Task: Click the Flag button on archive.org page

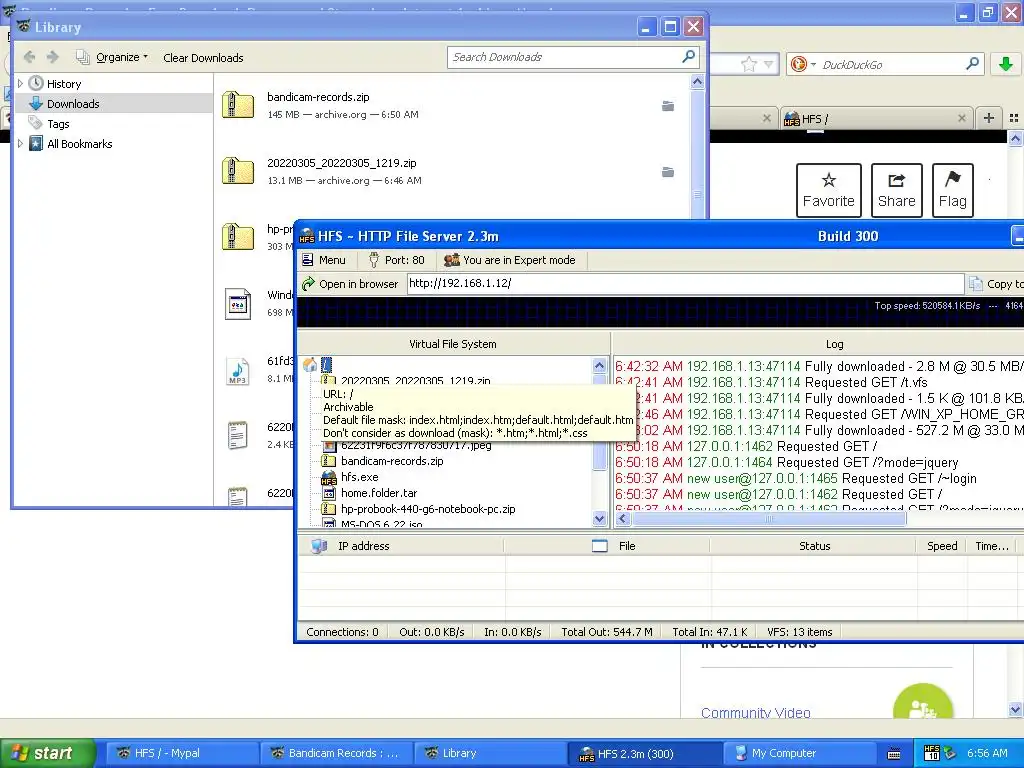Action: point(952,190)
